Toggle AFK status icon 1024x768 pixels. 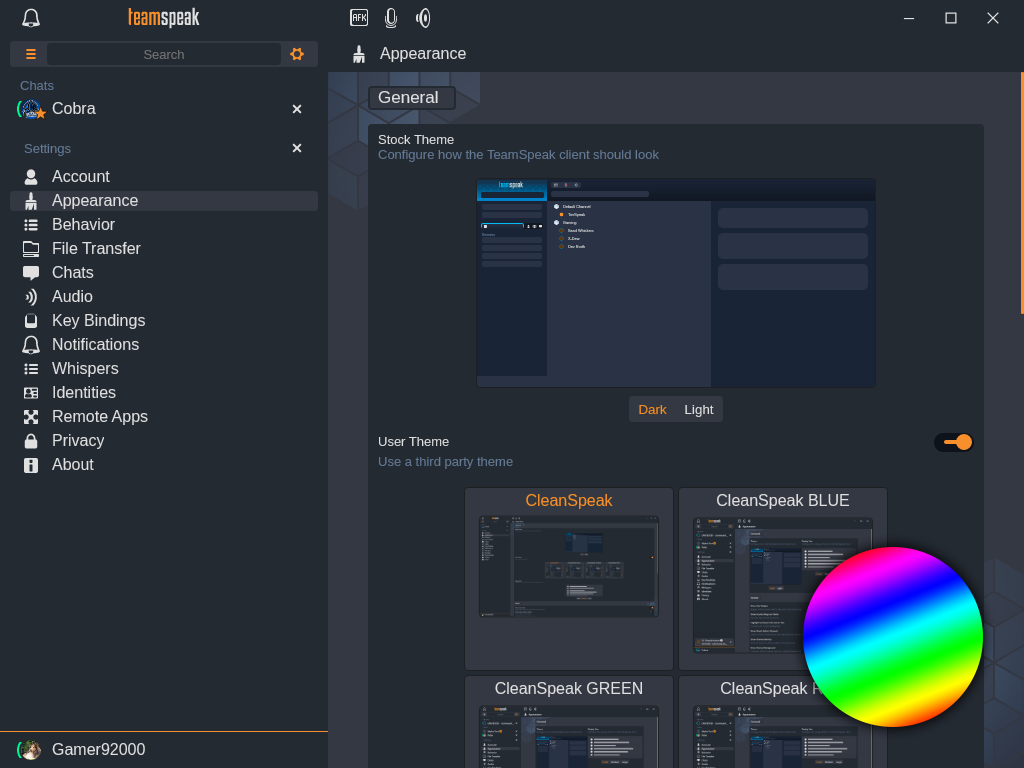pos(359,18)
